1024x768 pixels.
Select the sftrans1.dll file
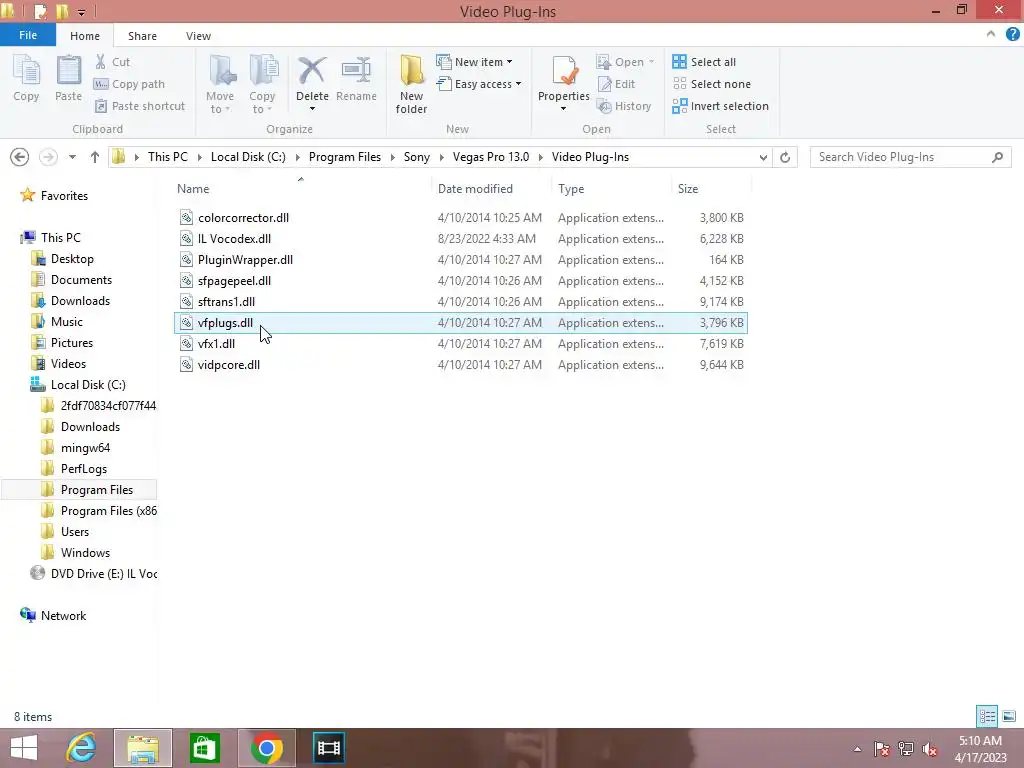click(460, 302)
